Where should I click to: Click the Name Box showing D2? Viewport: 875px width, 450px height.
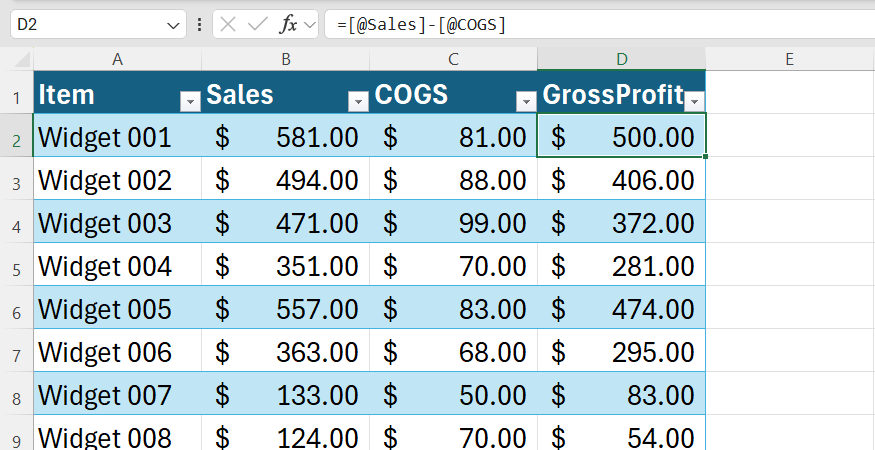click(x=98, y=25)
